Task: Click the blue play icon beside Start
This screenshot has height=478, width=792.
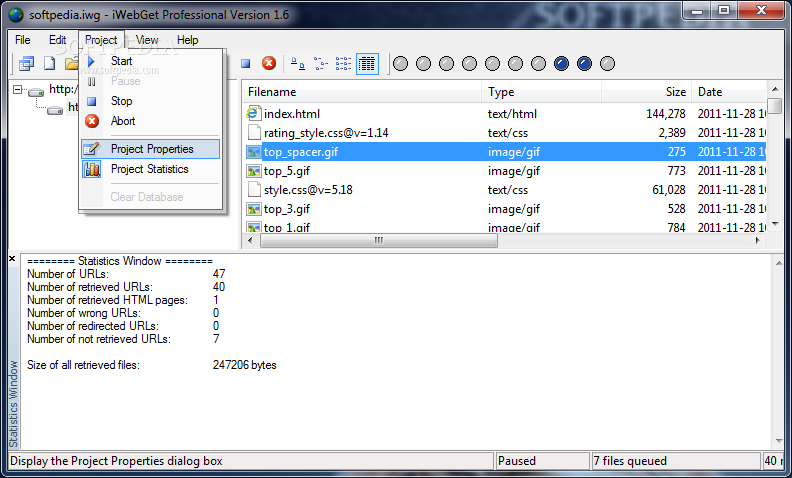Action: tap(91, 61)
